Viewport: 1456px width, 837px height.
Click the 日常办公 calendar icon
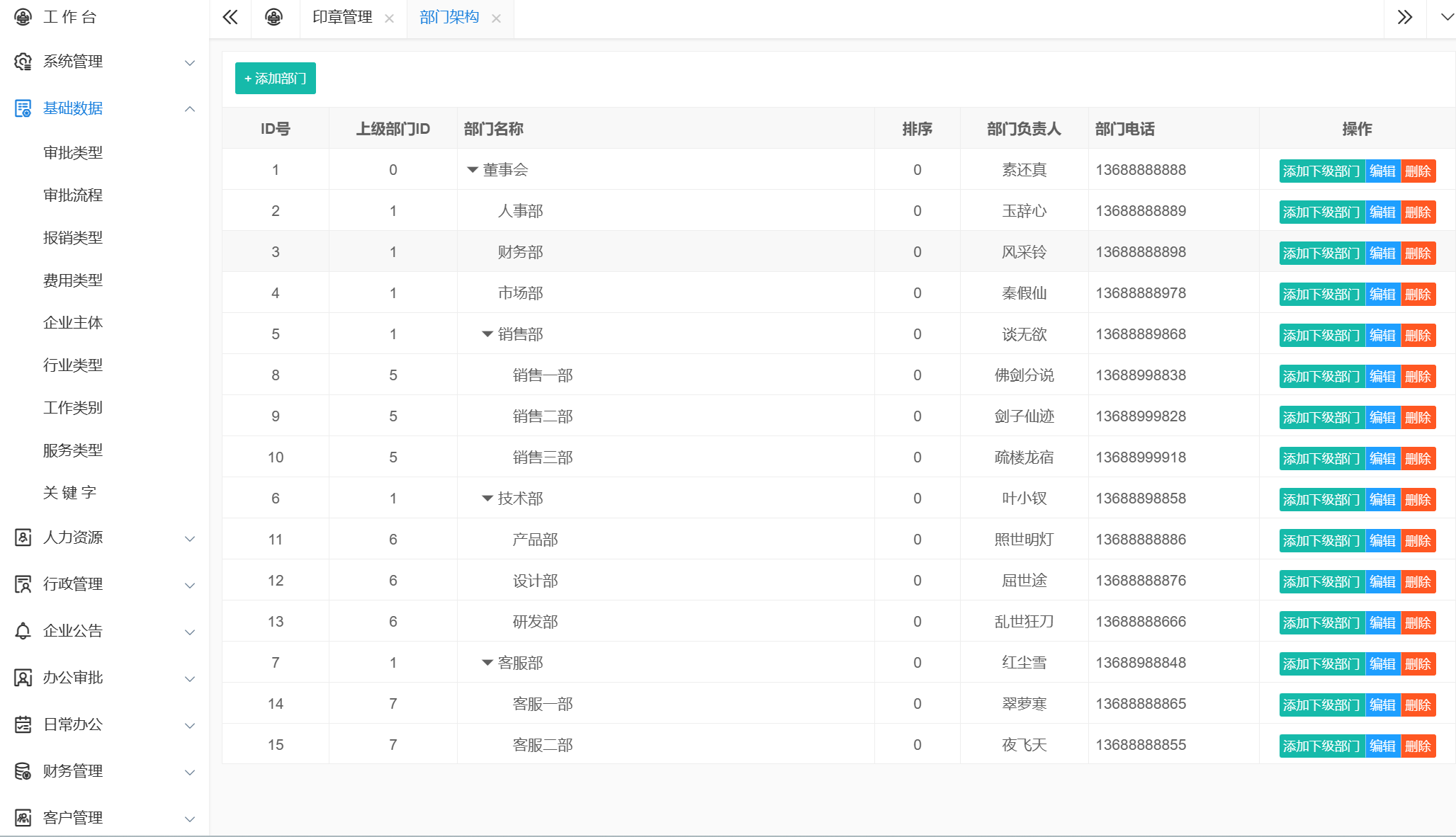coord(23,724)
